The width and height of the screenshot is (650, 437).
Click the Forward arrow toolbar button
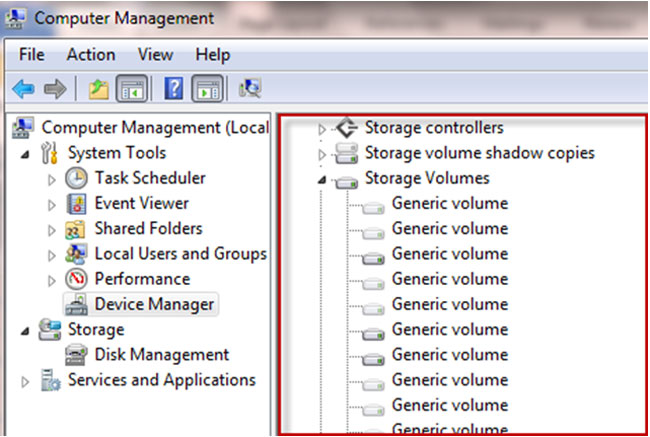55,89
